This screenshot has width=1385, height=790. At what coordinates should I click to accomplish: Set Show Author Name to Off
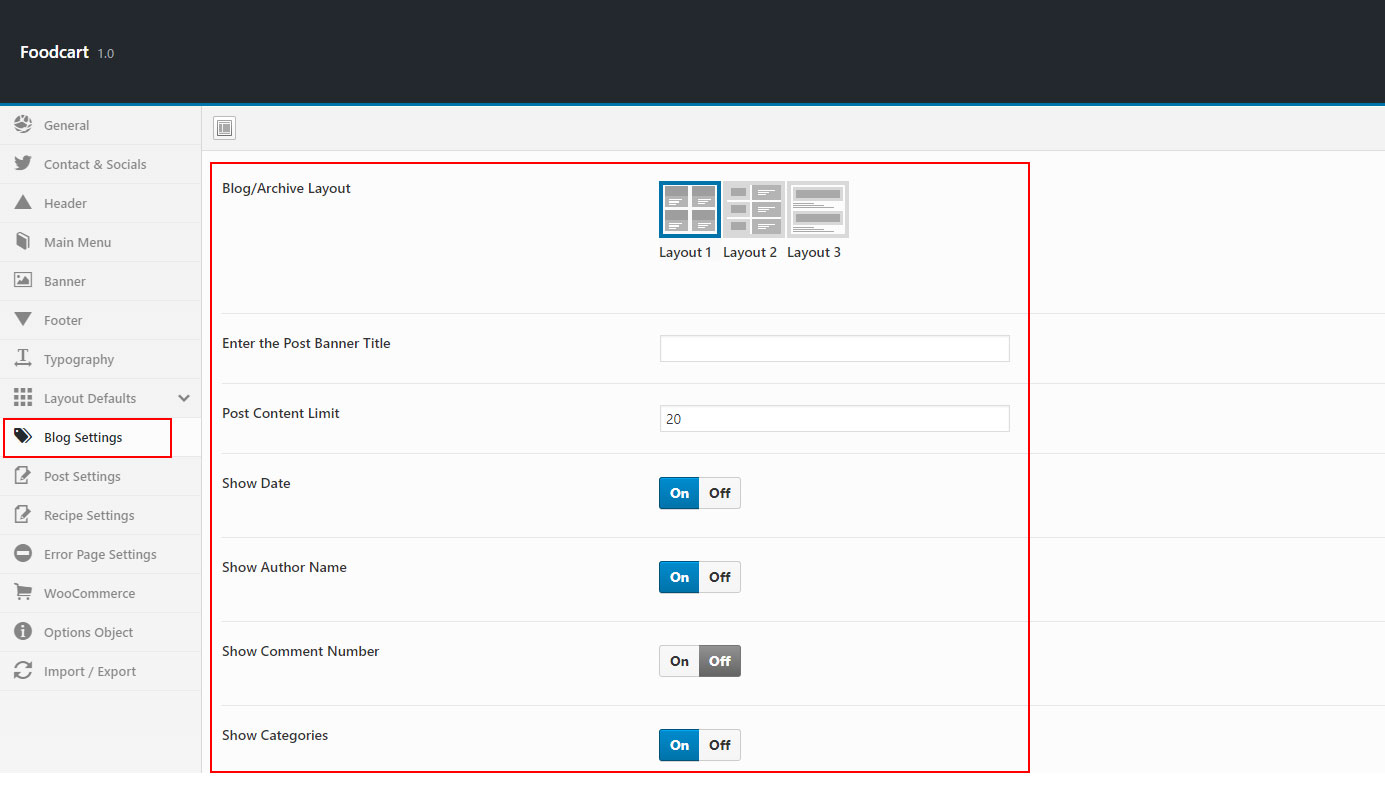coord(720,577)
